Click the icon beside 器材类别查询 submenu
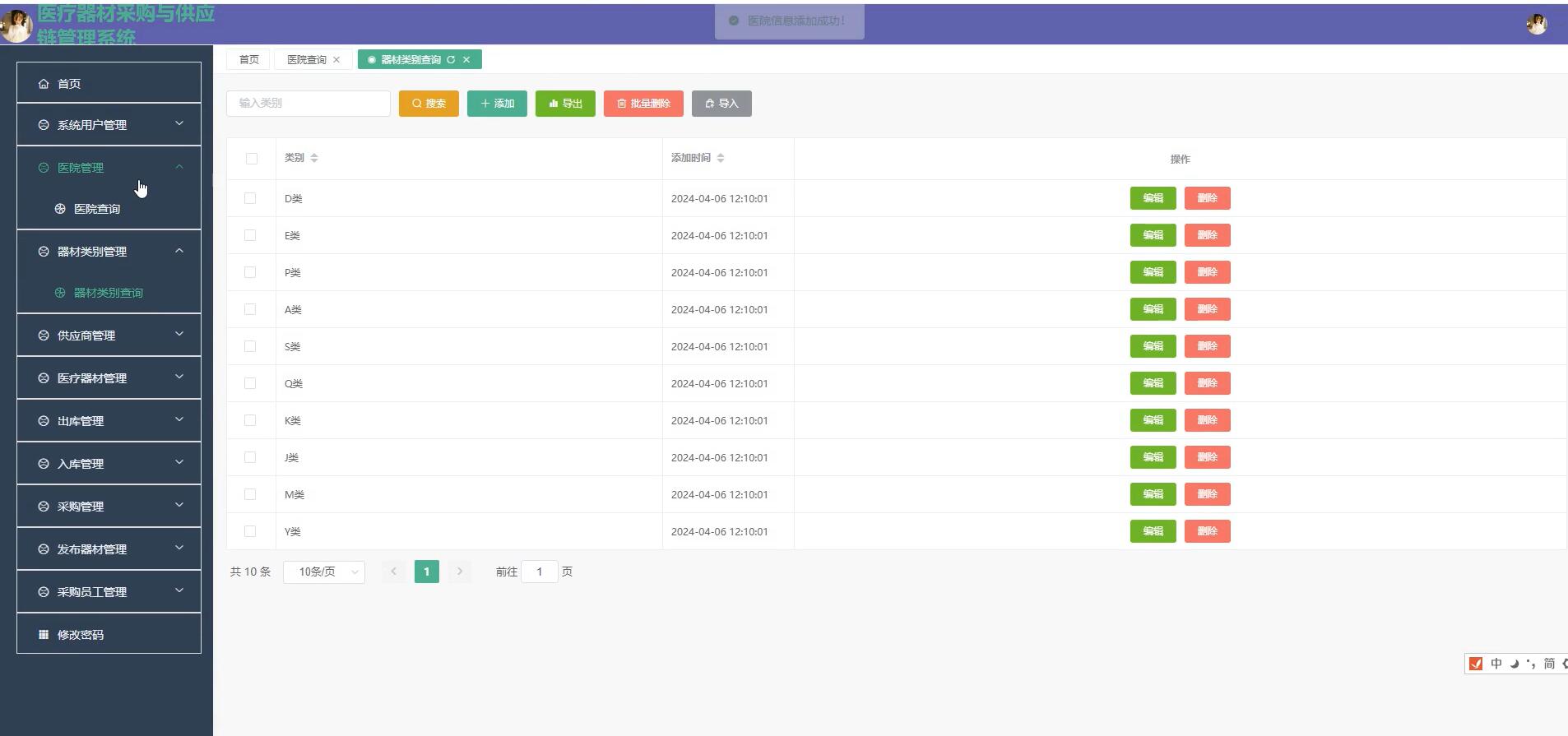This screenshot has height=736, width=1568. 60,293
